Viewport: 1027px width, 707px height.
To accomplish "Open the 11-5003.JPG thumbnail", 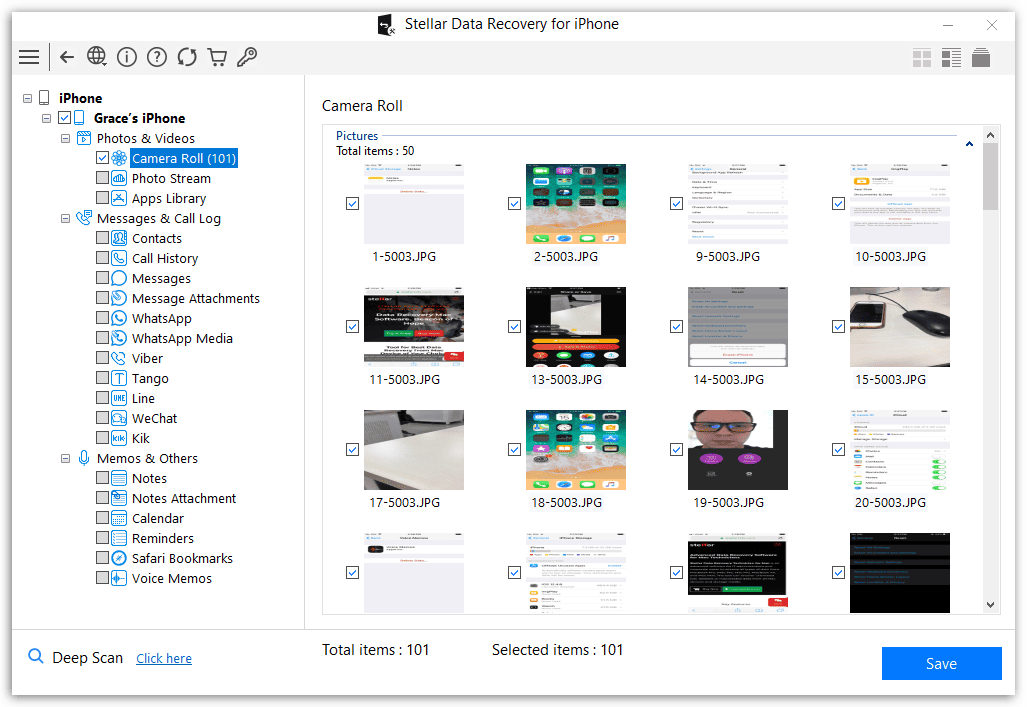I will click(x=414, y=326).
